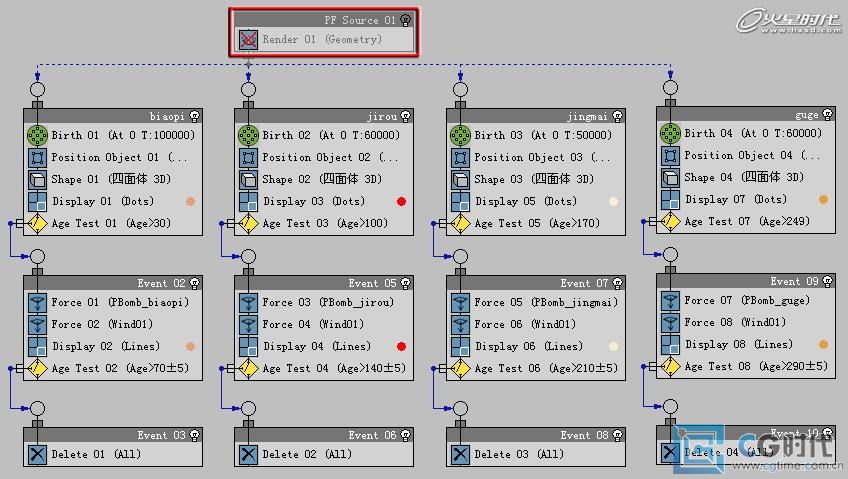
Task: Click the orange color dot of Display 08
Action: click(x=823, y=344)
